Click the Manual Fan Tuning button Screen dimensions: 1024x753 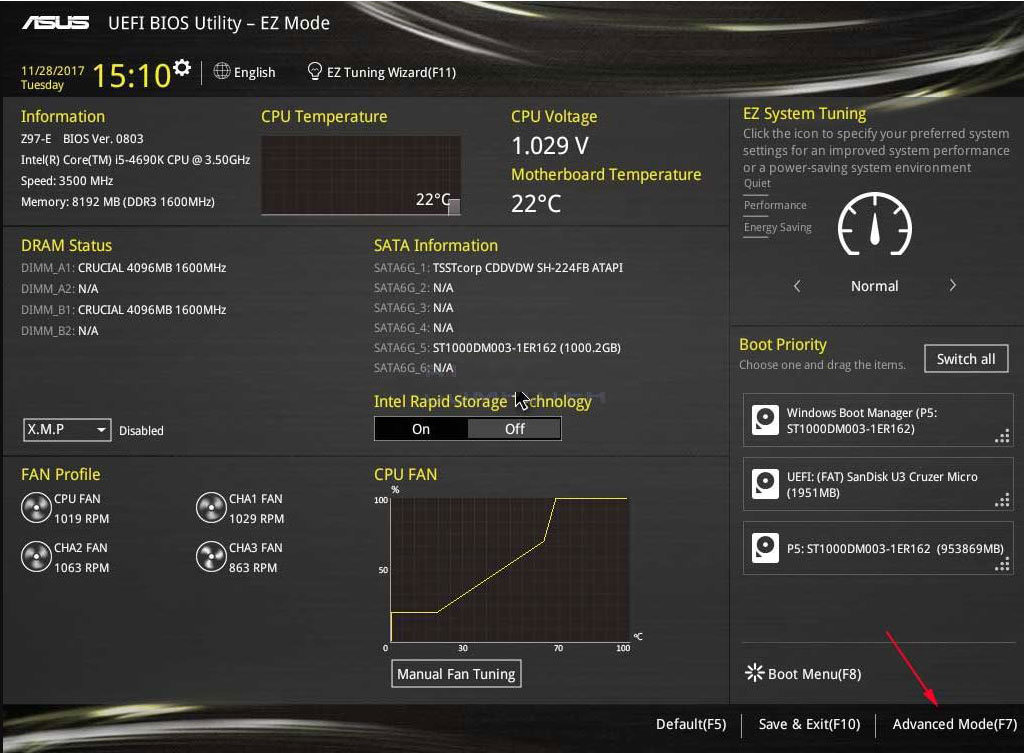tap(456, 673)
